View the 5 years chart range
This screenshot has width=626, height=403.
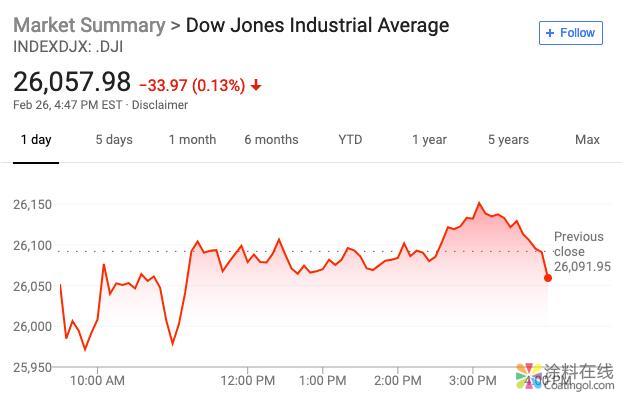click(x=508, y=140)
